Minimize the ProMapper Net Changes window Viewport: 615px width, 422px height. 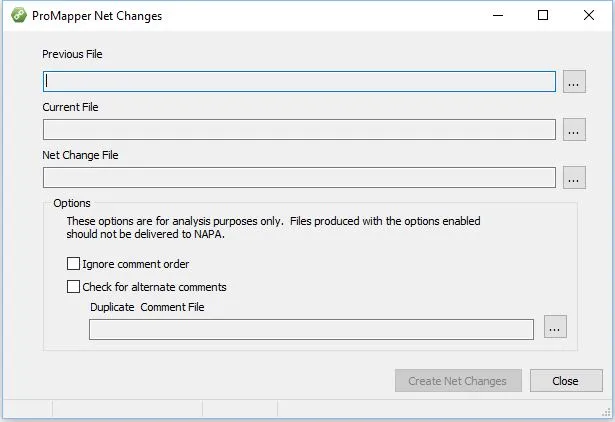[x=497, y=16]
